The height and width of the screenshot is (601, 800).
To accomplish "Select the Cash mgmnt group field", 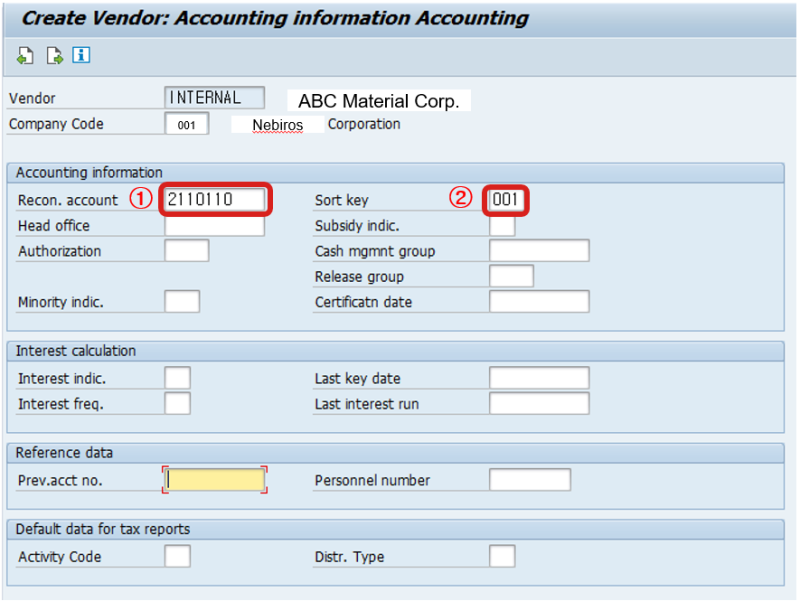I will (539, 251).
